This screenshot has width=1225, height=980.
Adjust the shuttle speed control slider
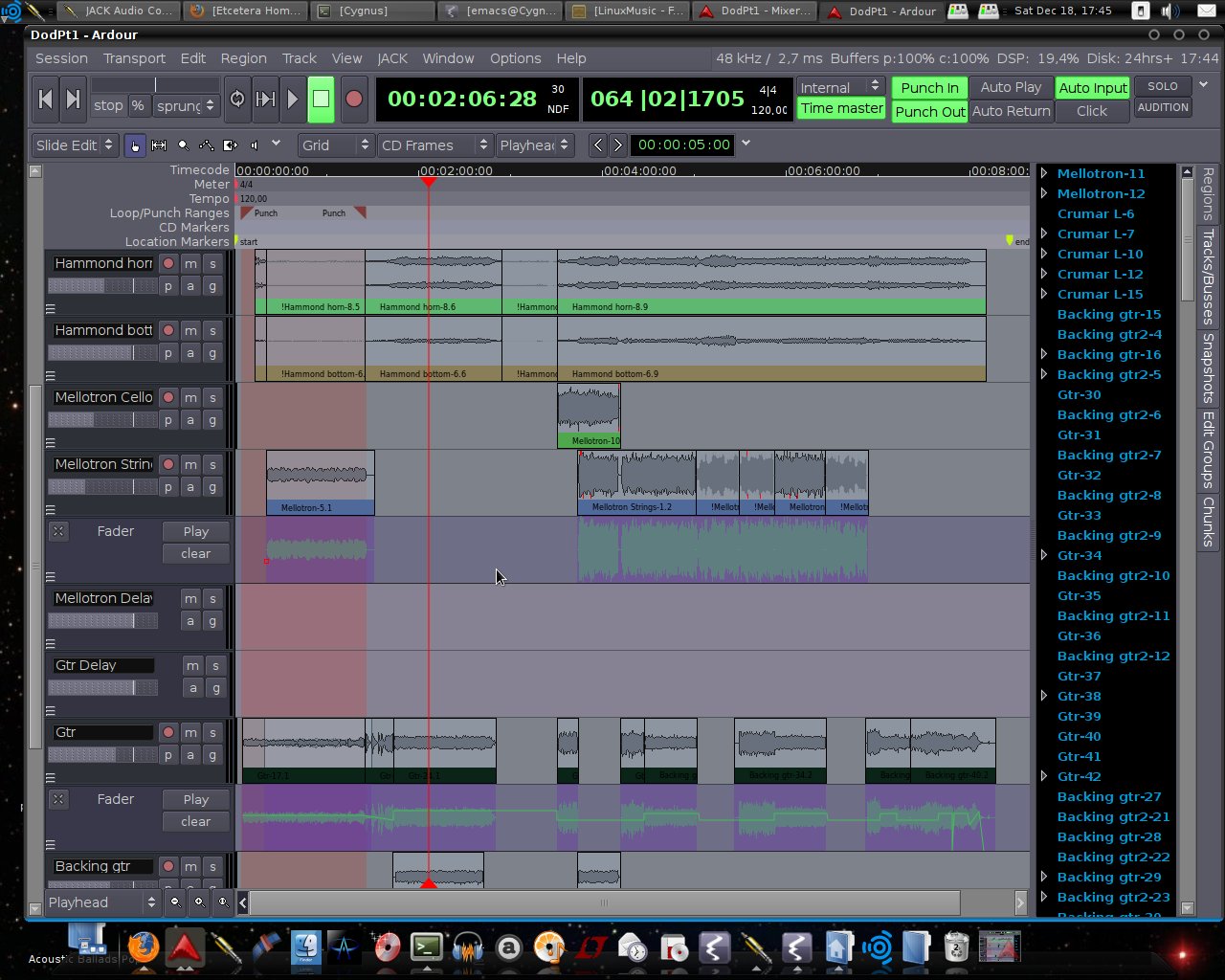(x=155, y=85)
